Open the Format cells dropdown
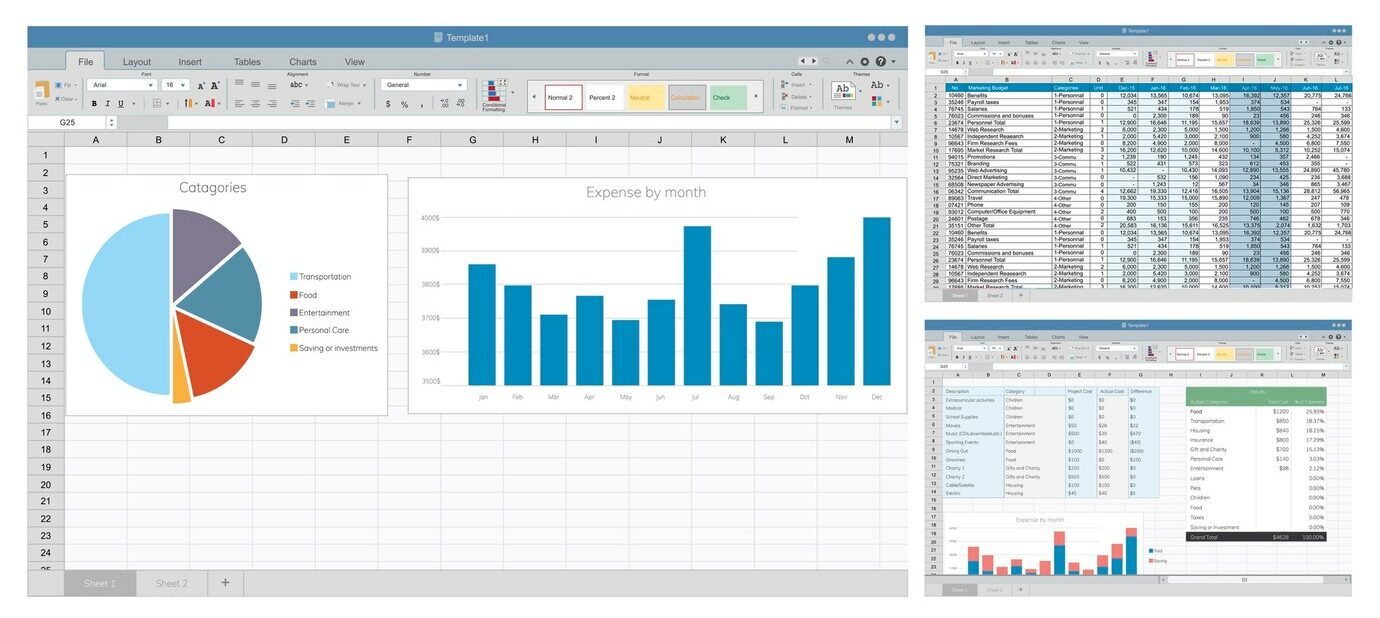The image size is (1380, 618). pyautogui.click(x=797, y=108)
